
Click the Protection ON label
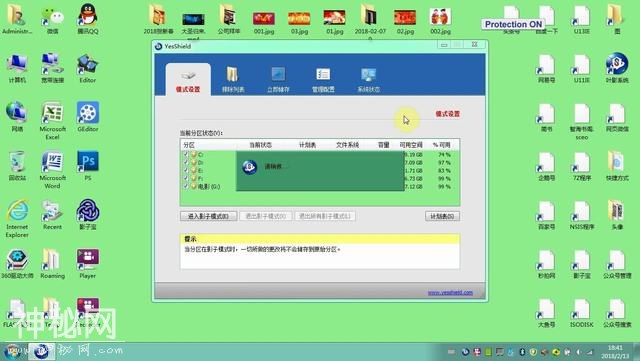click(x=513, y=24)
